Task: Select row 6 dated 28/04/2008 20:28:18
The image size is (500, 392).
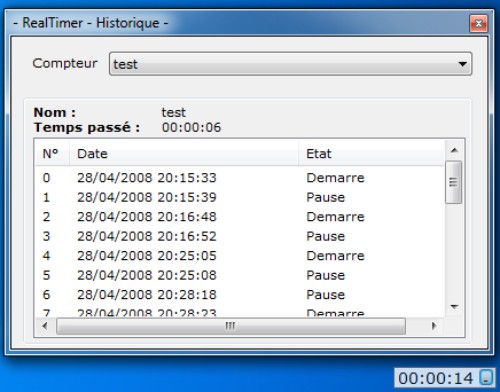Action: 240,295
